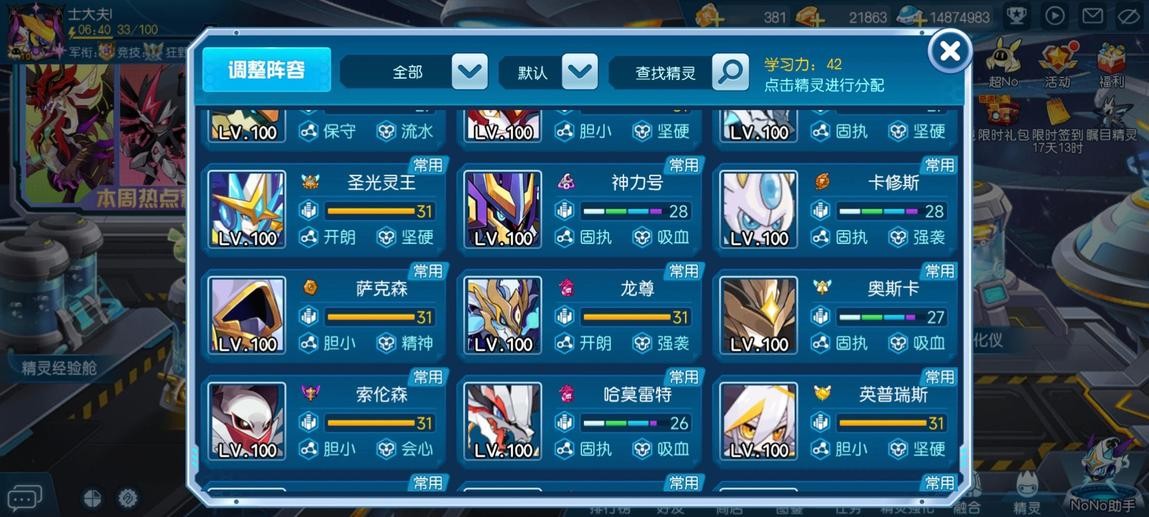Image resolution: width=1149 pixels, height=517 pixels.
Task: Click the video play icon in top bar
Action: pos(1054,16)
